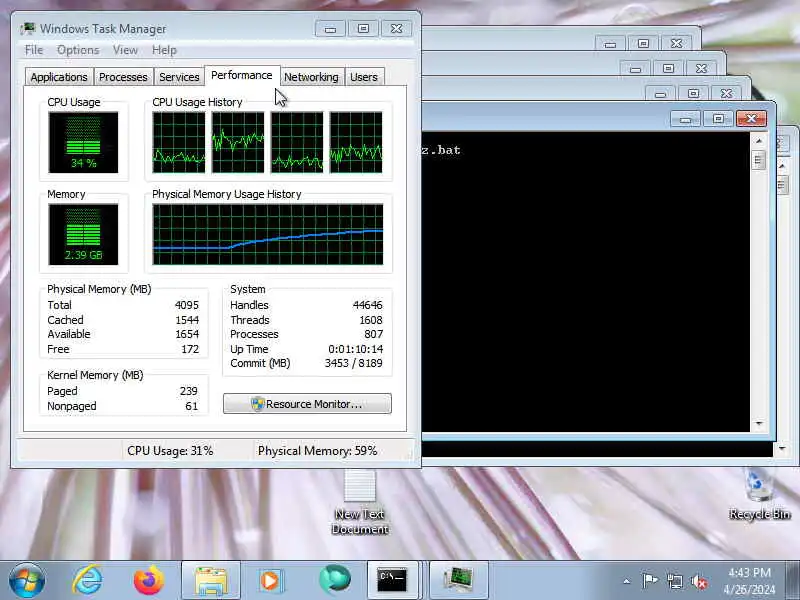Switch to the Networking tab
800x600 pixels.
(x=311, y=77)
